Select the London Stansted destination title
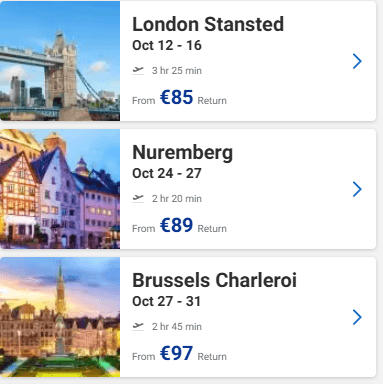383x384 pixels. (208, 24)
